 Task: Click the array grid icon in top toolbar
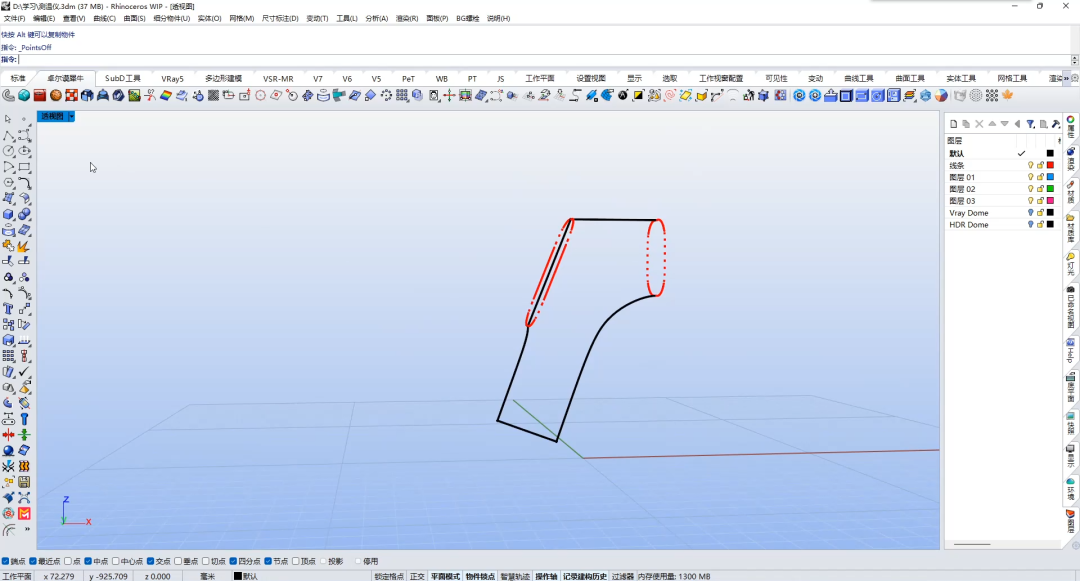click(402, 96)
